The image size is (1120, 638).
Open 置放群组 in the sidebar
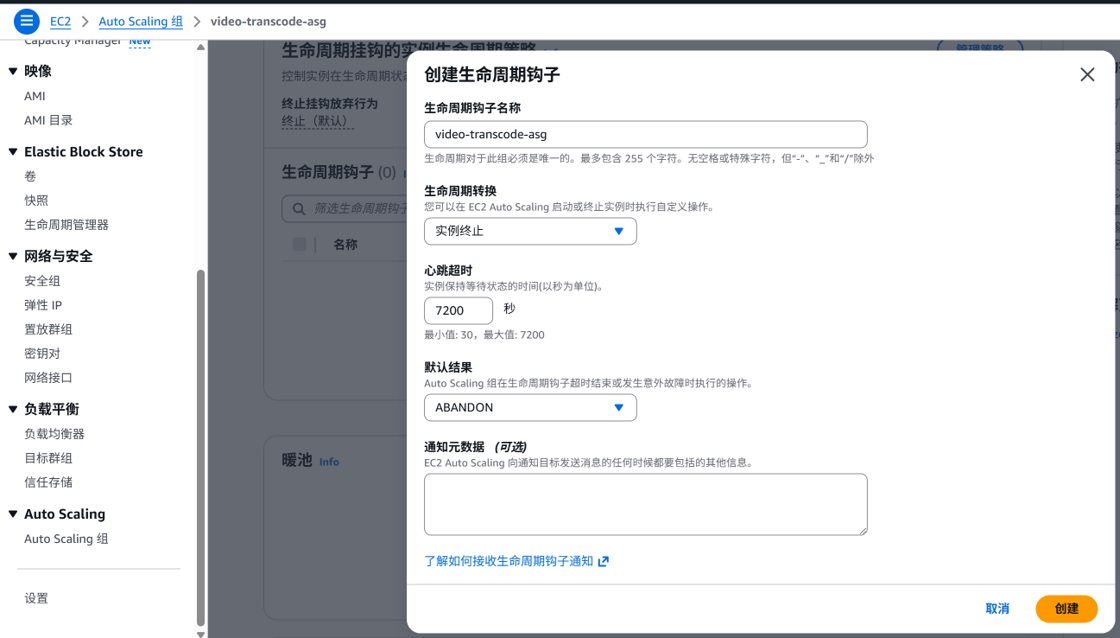click(48, 329)
